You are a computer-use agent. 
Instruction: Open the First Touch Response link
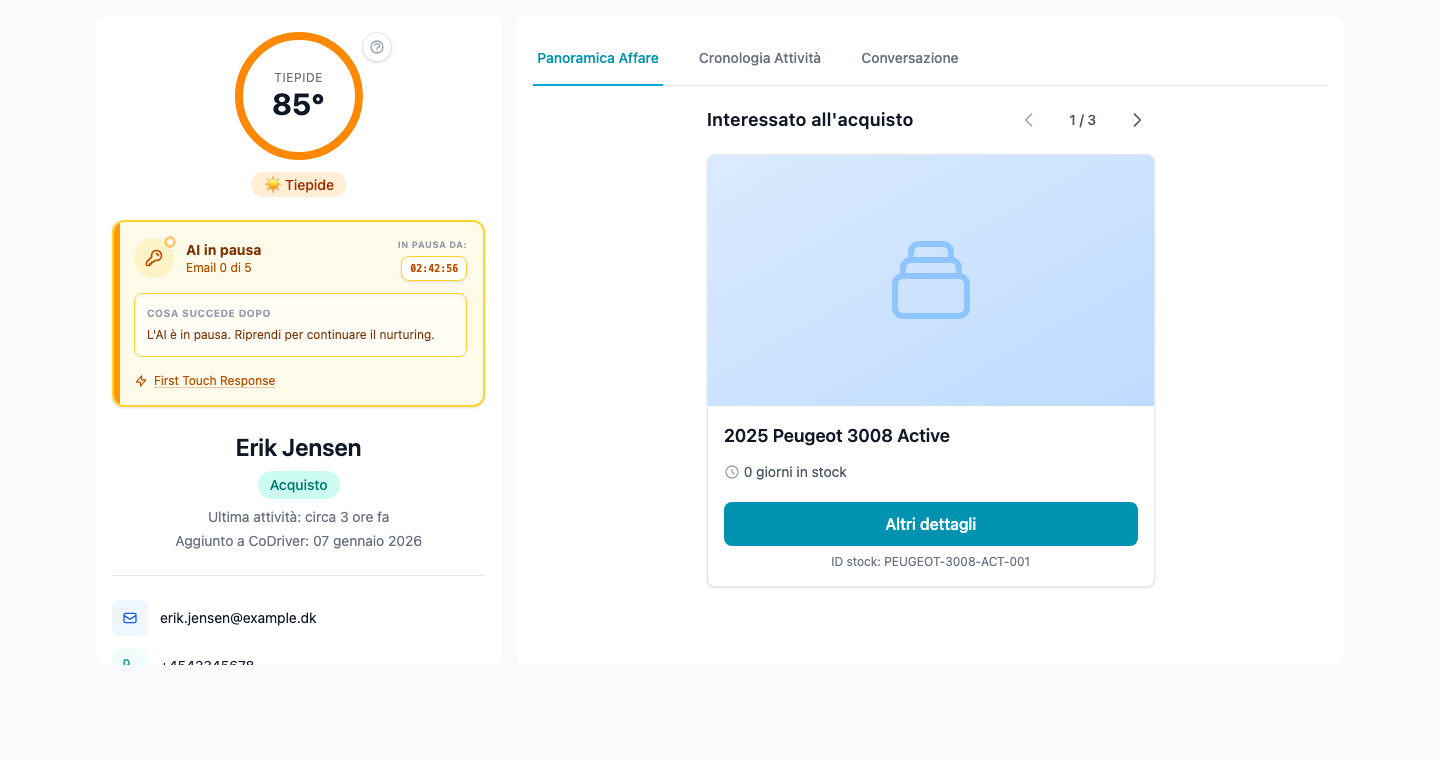pos(214,381)
